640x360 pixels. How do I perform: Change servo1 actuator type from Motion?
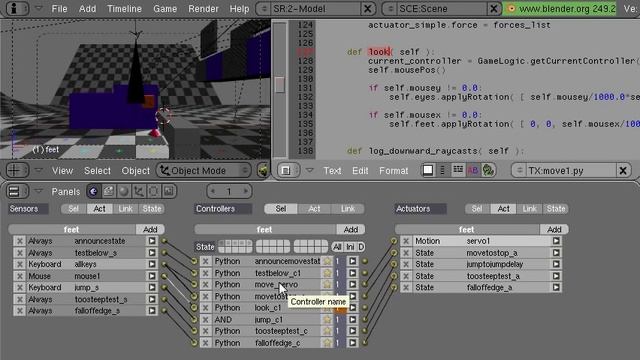pyautogui.click(x=438, y=241)
